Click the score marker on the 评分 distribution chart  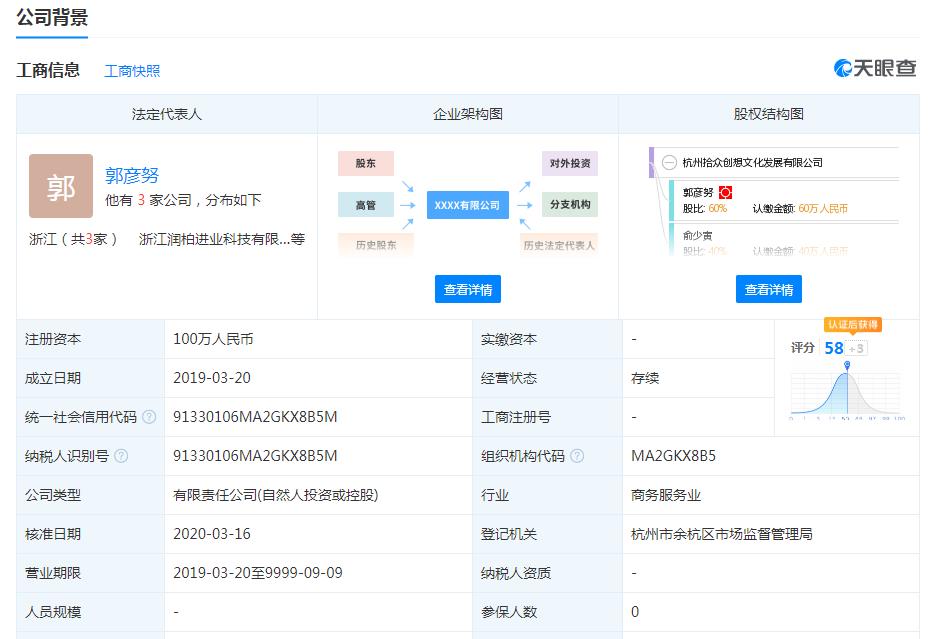click(848, 366)
